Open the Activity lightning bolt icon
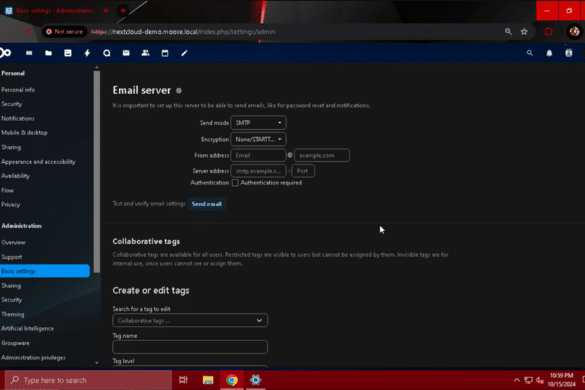The width and height of the screenshot is (585, 390). (x=87, y=53)
